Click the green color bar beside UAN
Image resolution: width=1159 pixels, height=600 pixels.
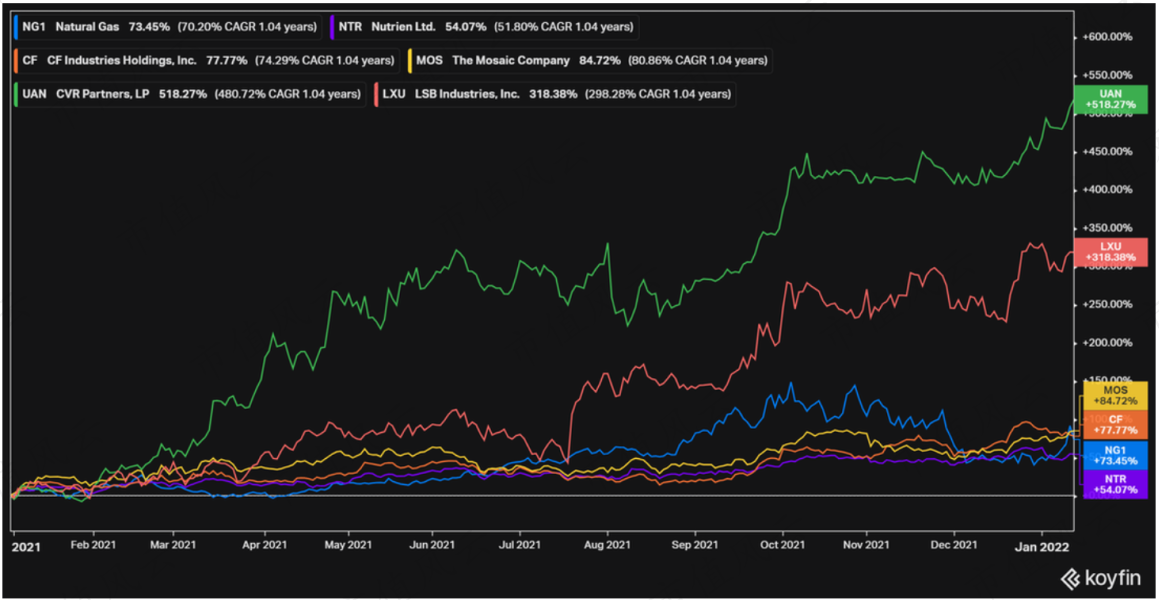coord(16,94)
